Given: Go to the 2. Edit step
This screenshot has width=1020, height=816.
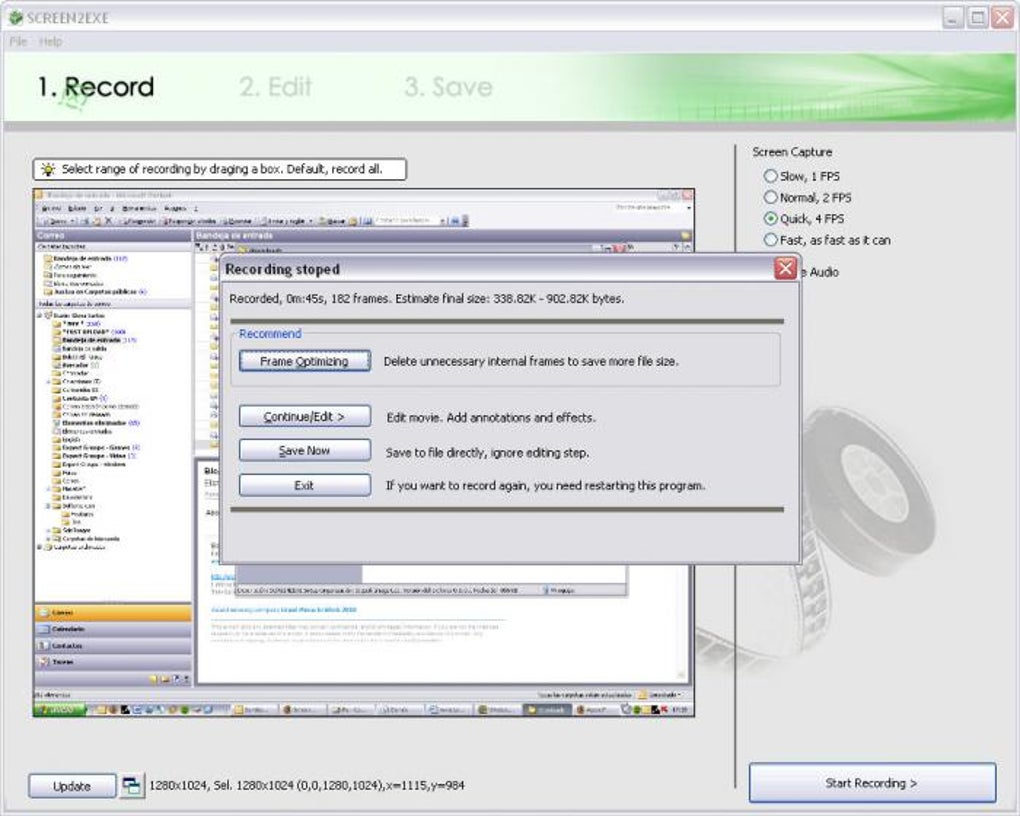Looking at the screenshot, I should [x=276, y=87].
